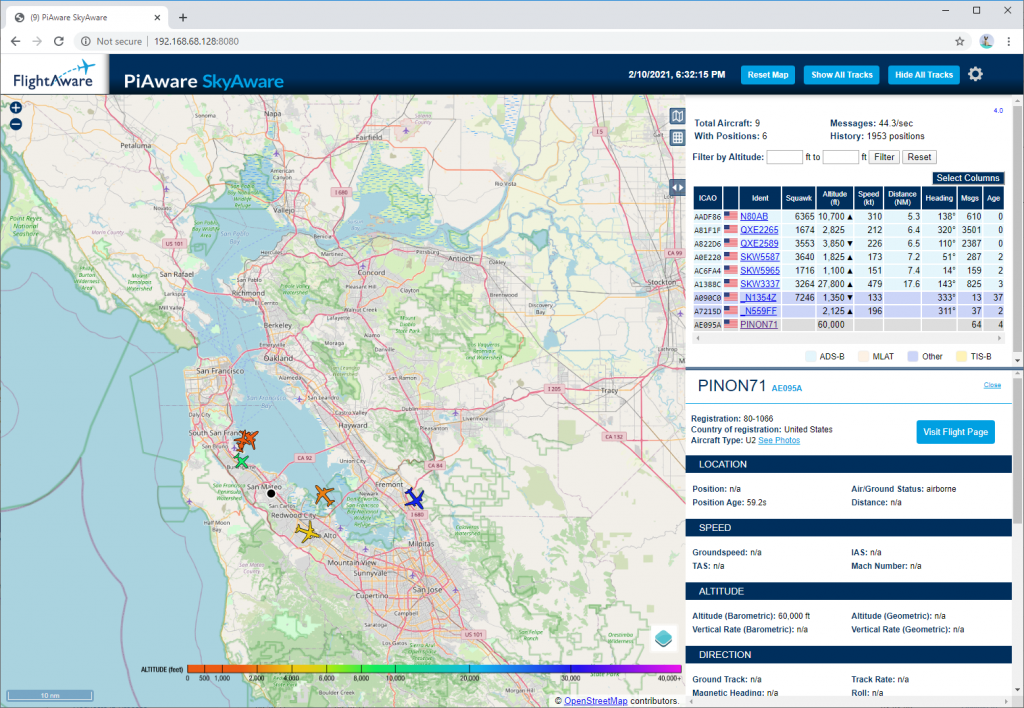Zoom out the map with minus icon
Screen dimensions: 1024x708
16,124
